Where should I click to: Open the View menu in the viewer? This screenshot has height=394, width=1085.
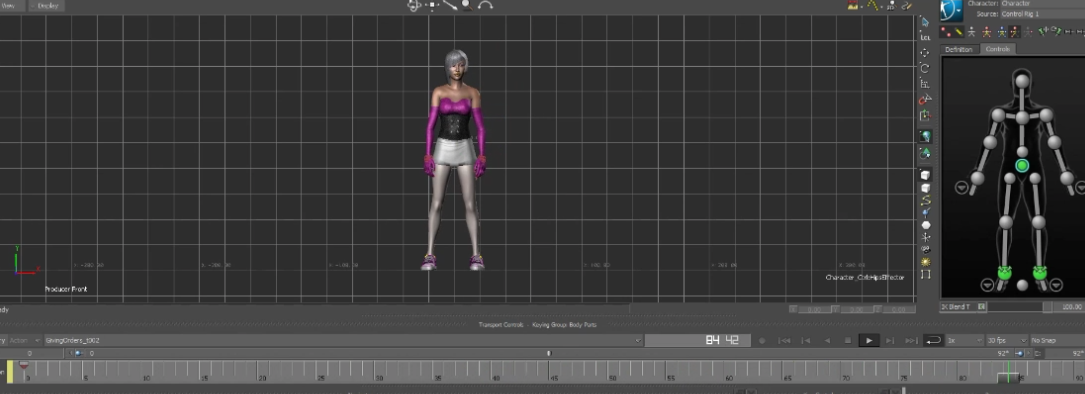[x=9, y=6]
